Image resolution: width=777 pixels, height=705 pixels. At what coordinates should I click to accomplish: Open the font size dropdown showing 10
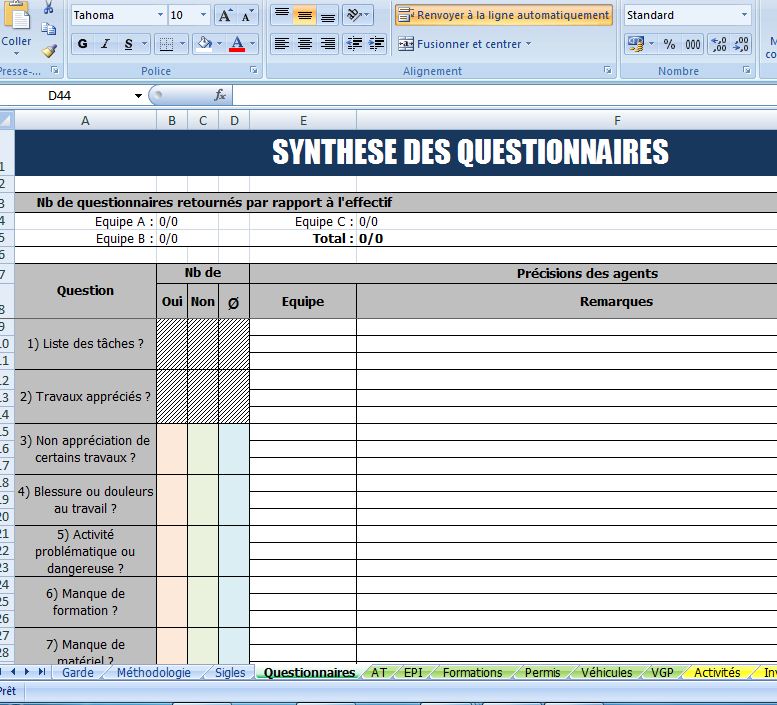203,15
